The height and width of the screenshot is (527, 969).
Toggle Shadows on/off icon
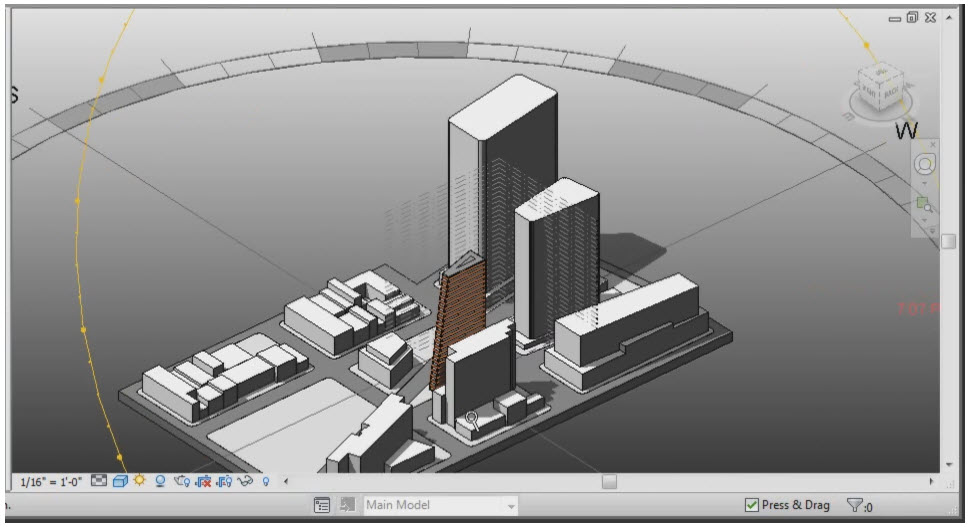[x=160, y=481]
